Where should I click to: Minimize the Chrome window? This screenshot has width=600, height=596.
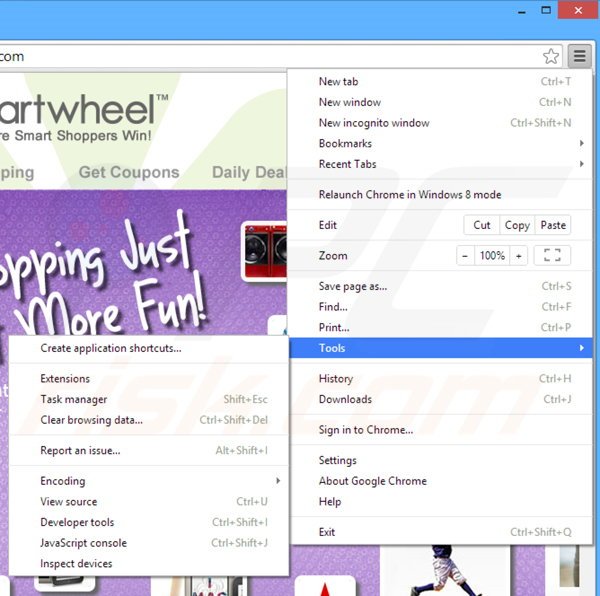(x=522, y=11)
